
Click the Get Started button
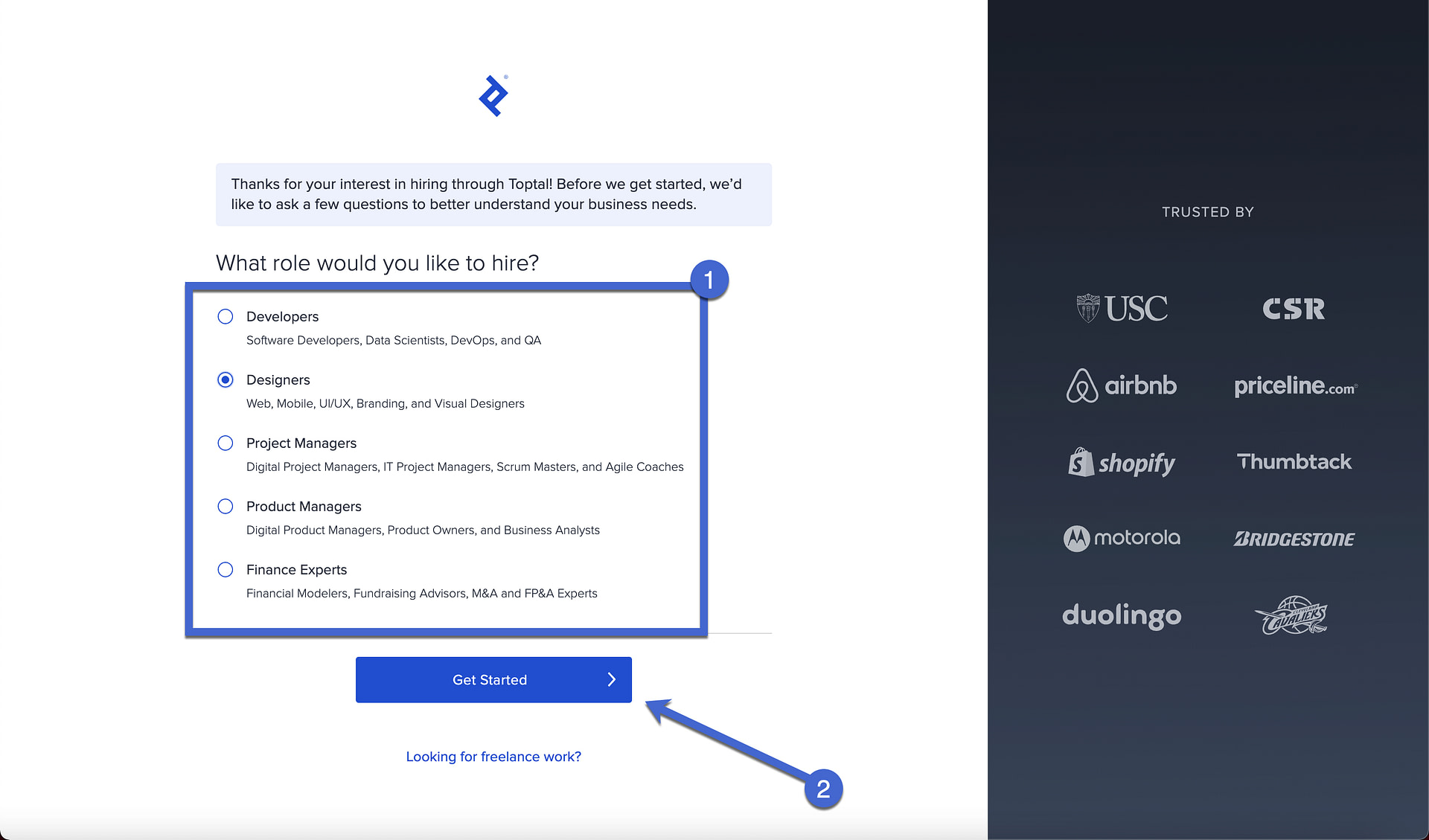[493, 679]
